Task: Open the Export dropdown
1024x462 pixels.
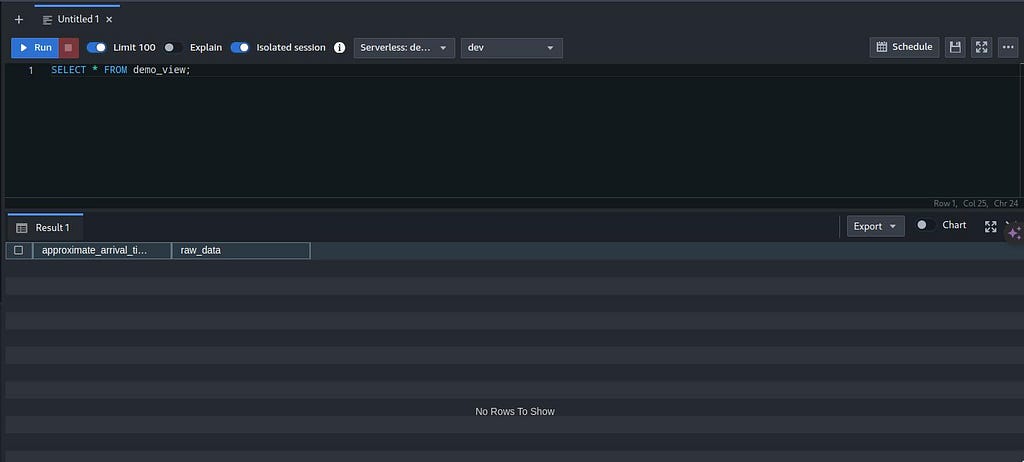Action: (876, 226)
